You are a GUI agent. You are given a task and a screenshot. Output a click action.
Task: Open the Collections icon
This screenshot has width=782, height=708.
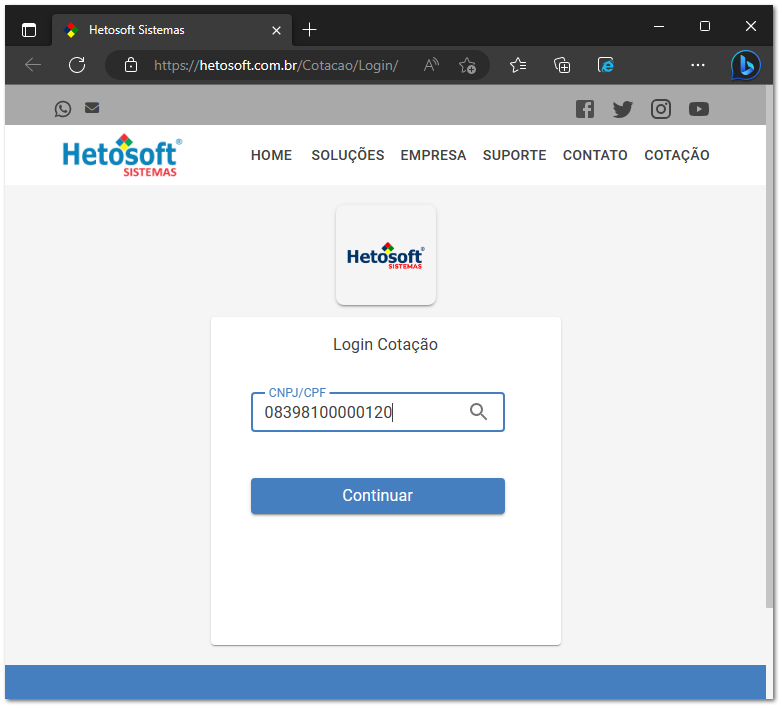[x=562, y=65]
